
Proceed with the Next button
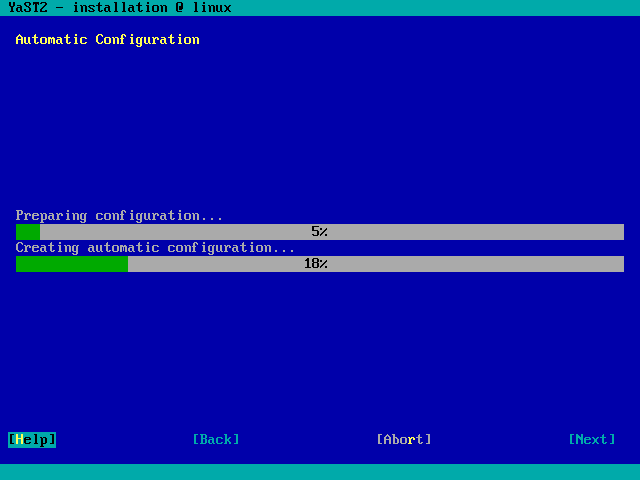(592, 440)
